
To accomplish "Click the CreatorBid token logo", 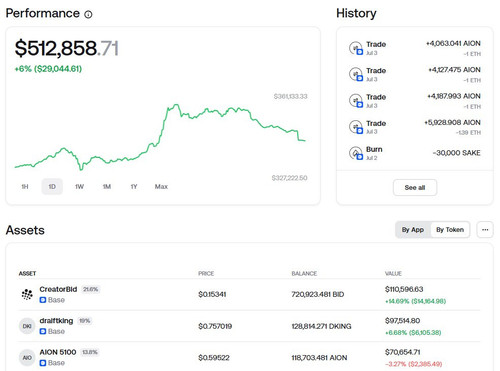I will (x=27, y=294).
